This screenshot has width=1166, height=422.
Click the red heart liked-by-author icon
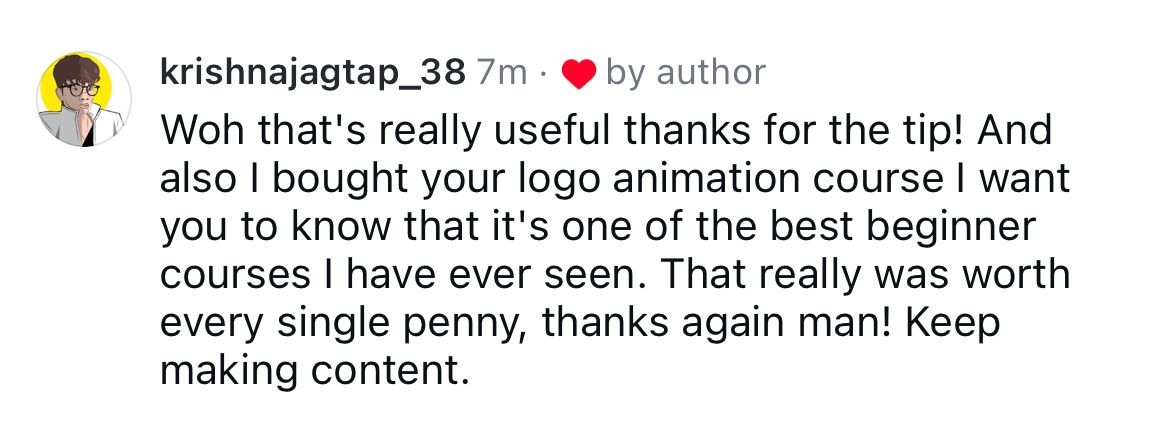pos(578,73)
